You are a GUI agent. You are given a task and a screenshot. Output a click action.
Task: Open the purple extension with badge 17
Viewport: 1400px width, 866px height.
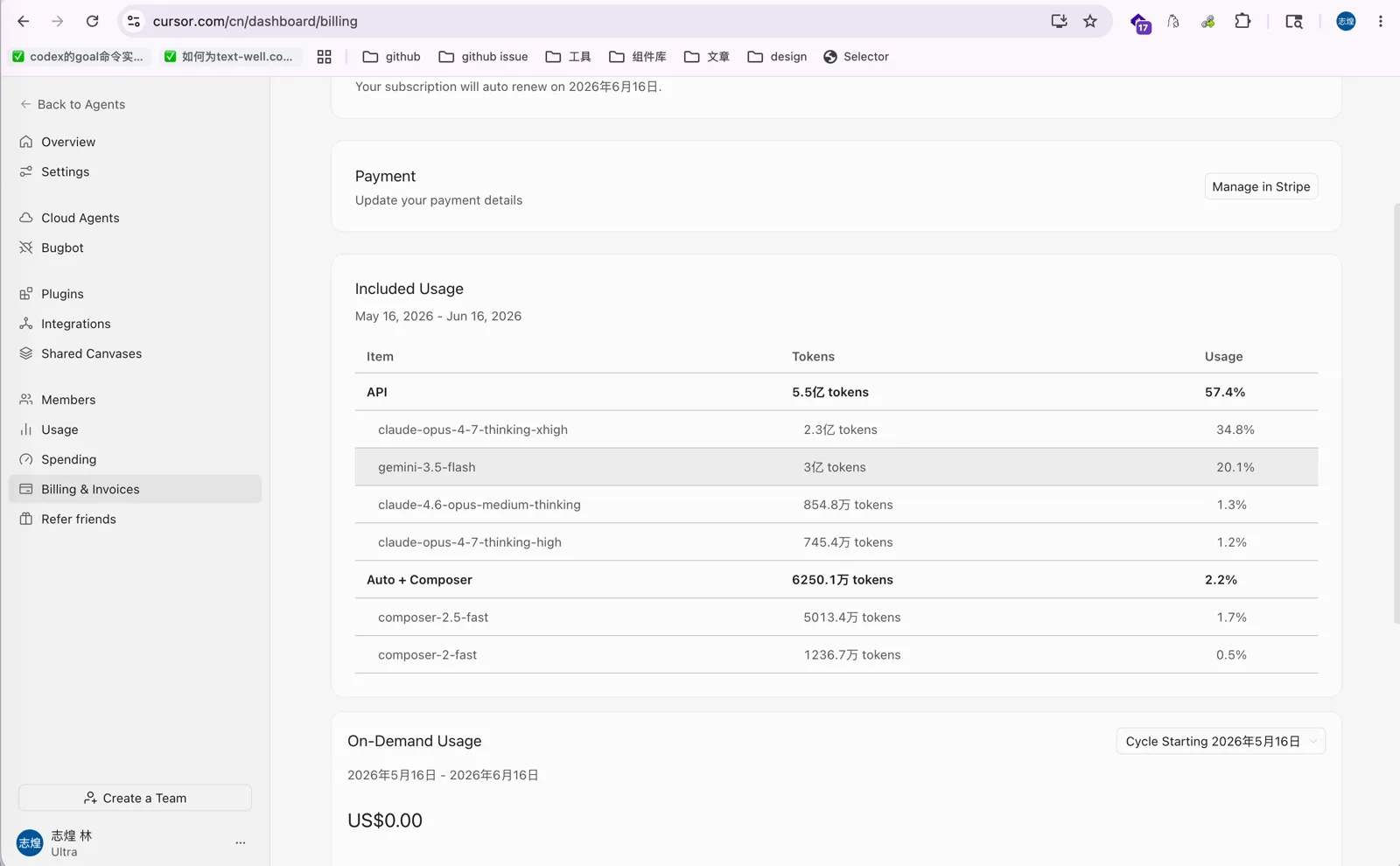point(1140,23)
